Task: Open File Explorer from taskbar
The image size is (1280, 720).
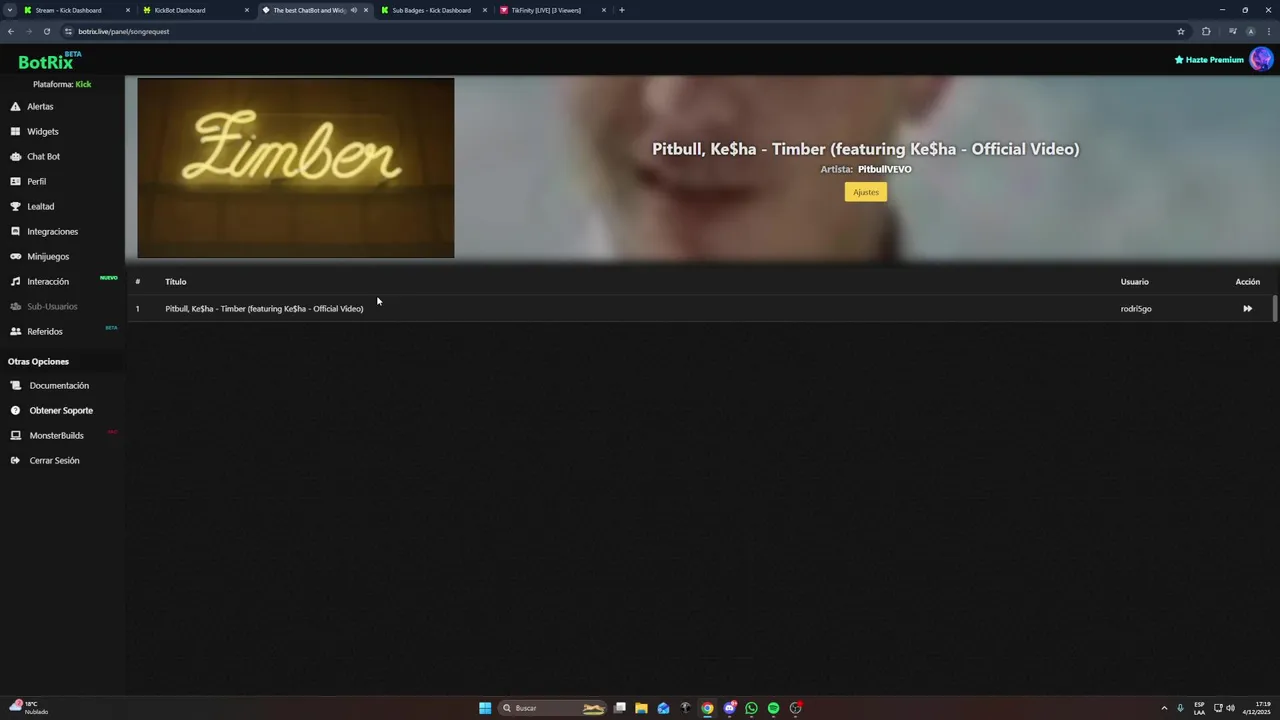Action: pyautogui.click(x=641, y=708)
